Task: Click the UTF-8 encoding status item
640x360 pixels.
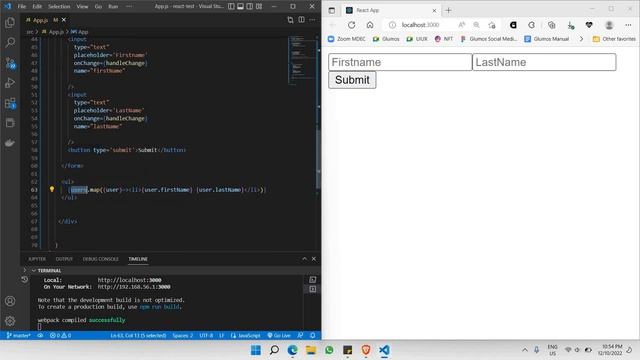Action: (x=206, y=336)
